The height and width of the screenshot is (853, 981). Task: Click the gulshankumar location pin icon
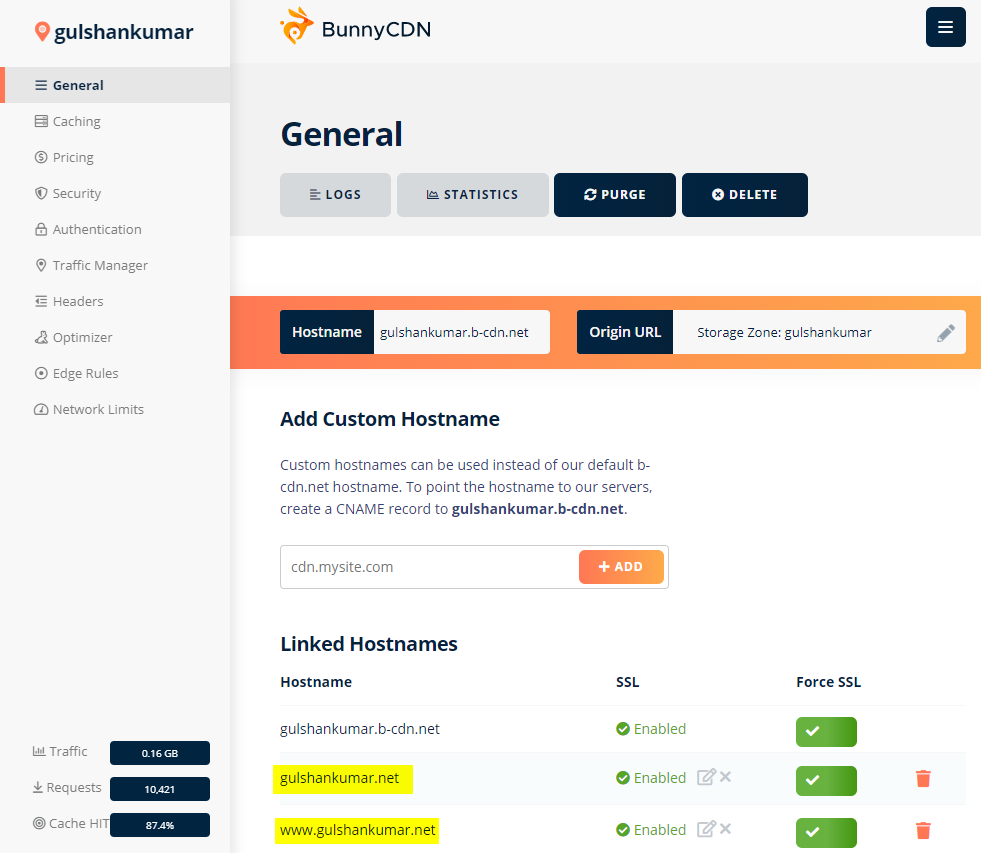tap(42, 32)
